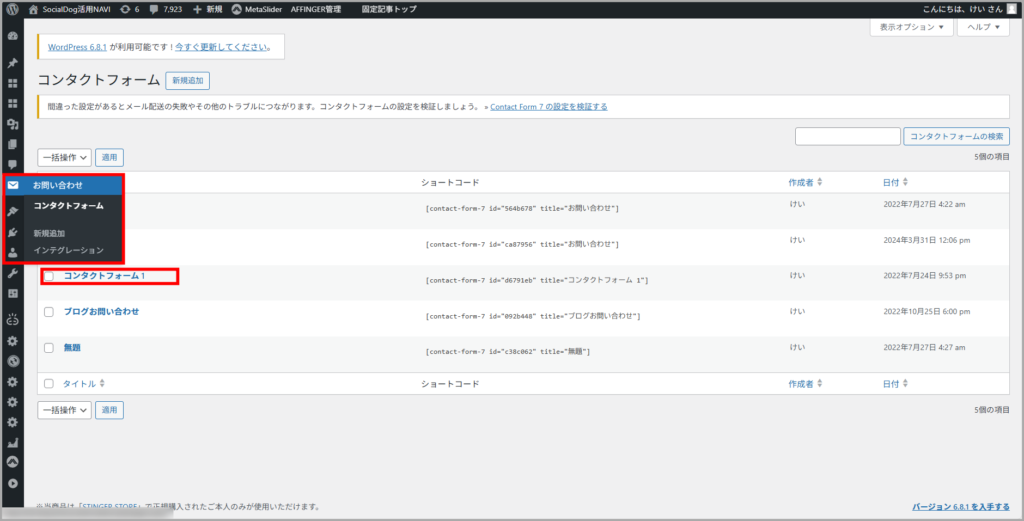
Task: Select コンタクトフォーム in the sidebar submenu
Action: click(x=69, y=206)
